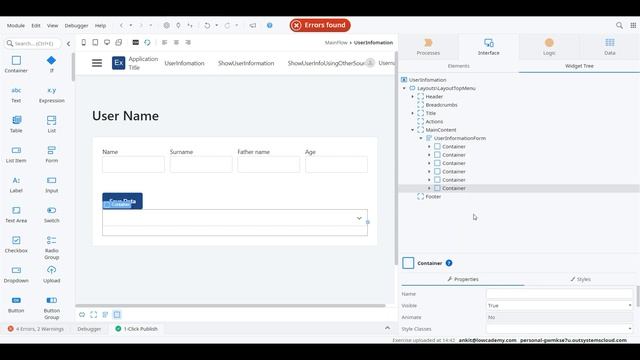Align selected widget left
Viewport: 640px width, 360px height.
tap(164, 42)
